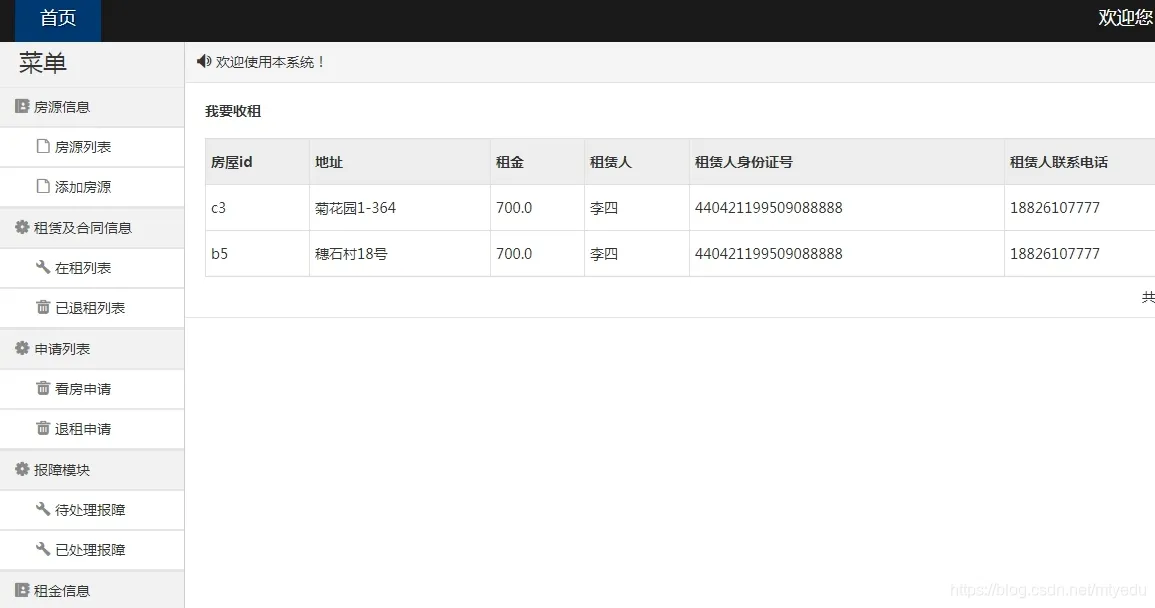Click the speaker announcement icon
Image resolution: width=1155 pixels, height=608 pixels.
point(204,61)
